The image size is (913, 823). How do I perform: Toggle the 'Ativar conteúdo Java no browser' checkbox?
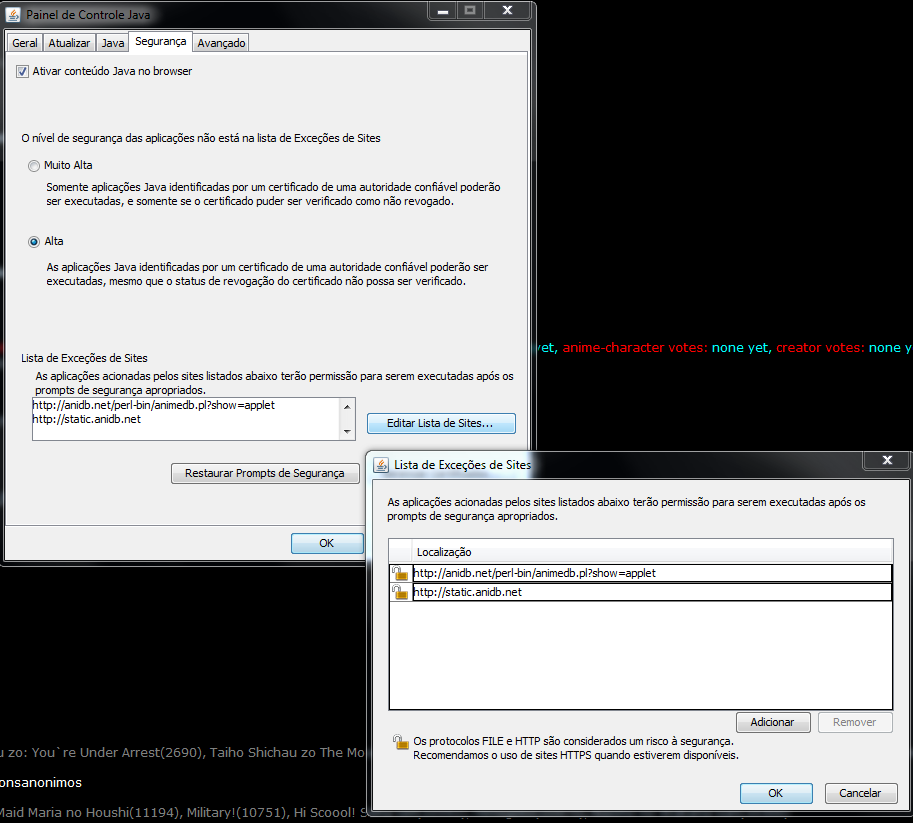[x=22, y=72]
